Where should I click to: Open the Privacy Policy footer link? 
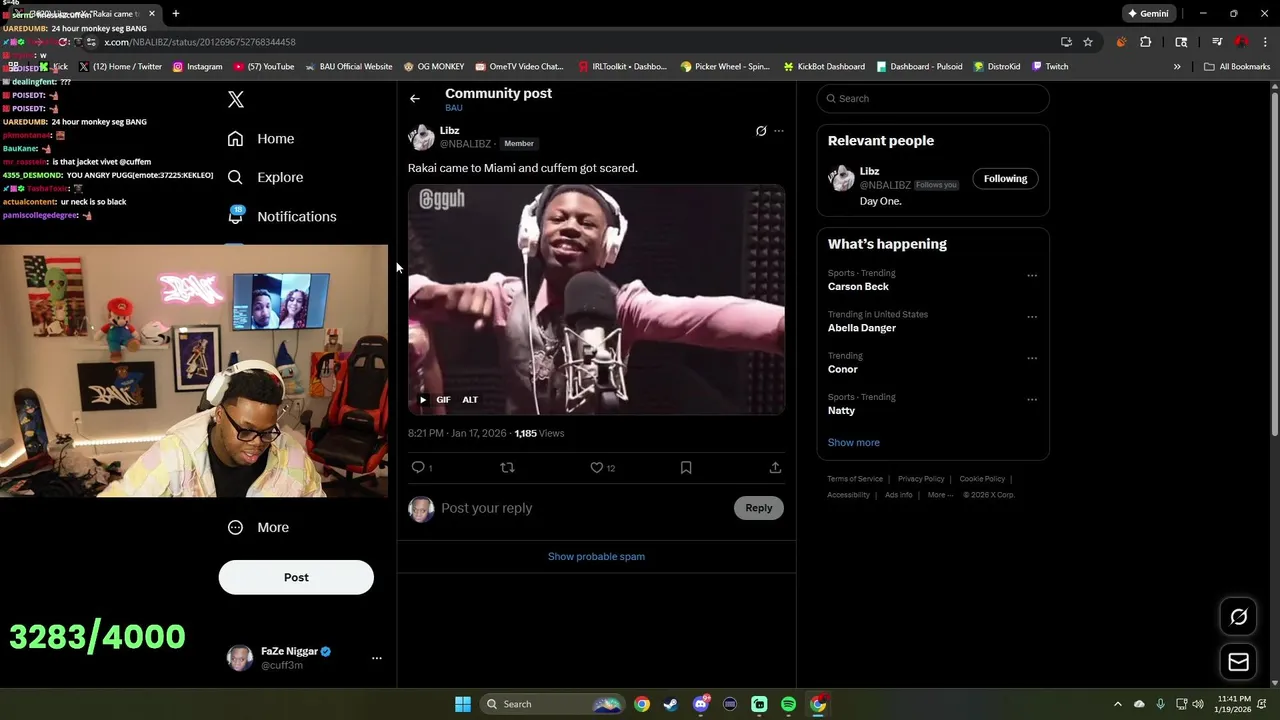921,479
